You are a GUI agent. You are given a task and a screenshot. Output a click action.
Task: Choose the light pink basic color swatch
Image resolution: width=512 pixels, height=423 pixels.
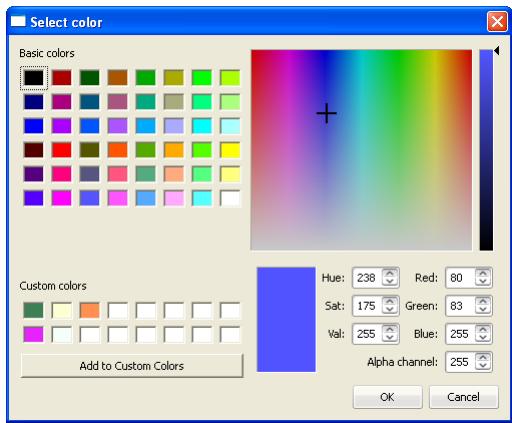pos(174,198)
